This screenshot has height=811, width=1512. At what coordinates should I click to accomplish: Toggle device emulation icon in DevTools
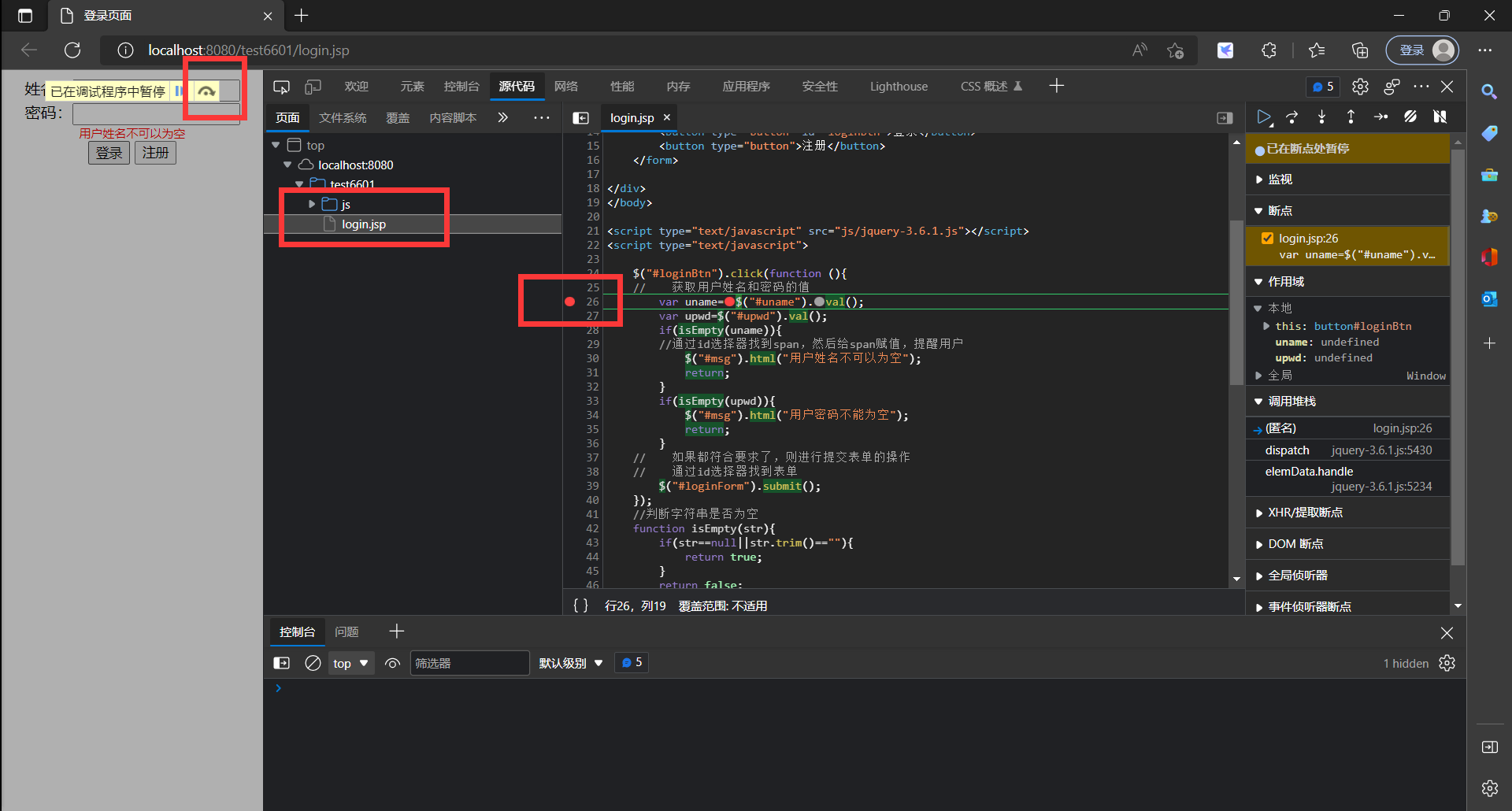[313, 87]
